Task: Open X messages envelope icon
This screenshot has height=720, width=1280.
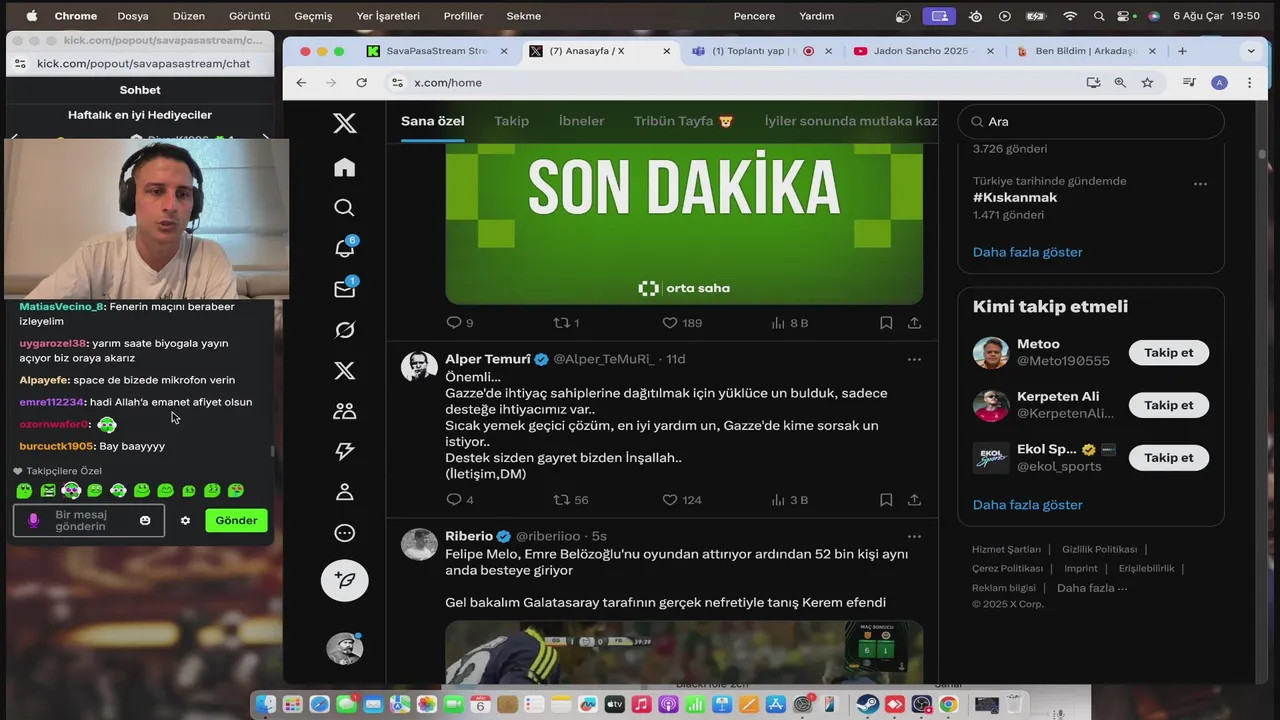Action: coord(344,289)
